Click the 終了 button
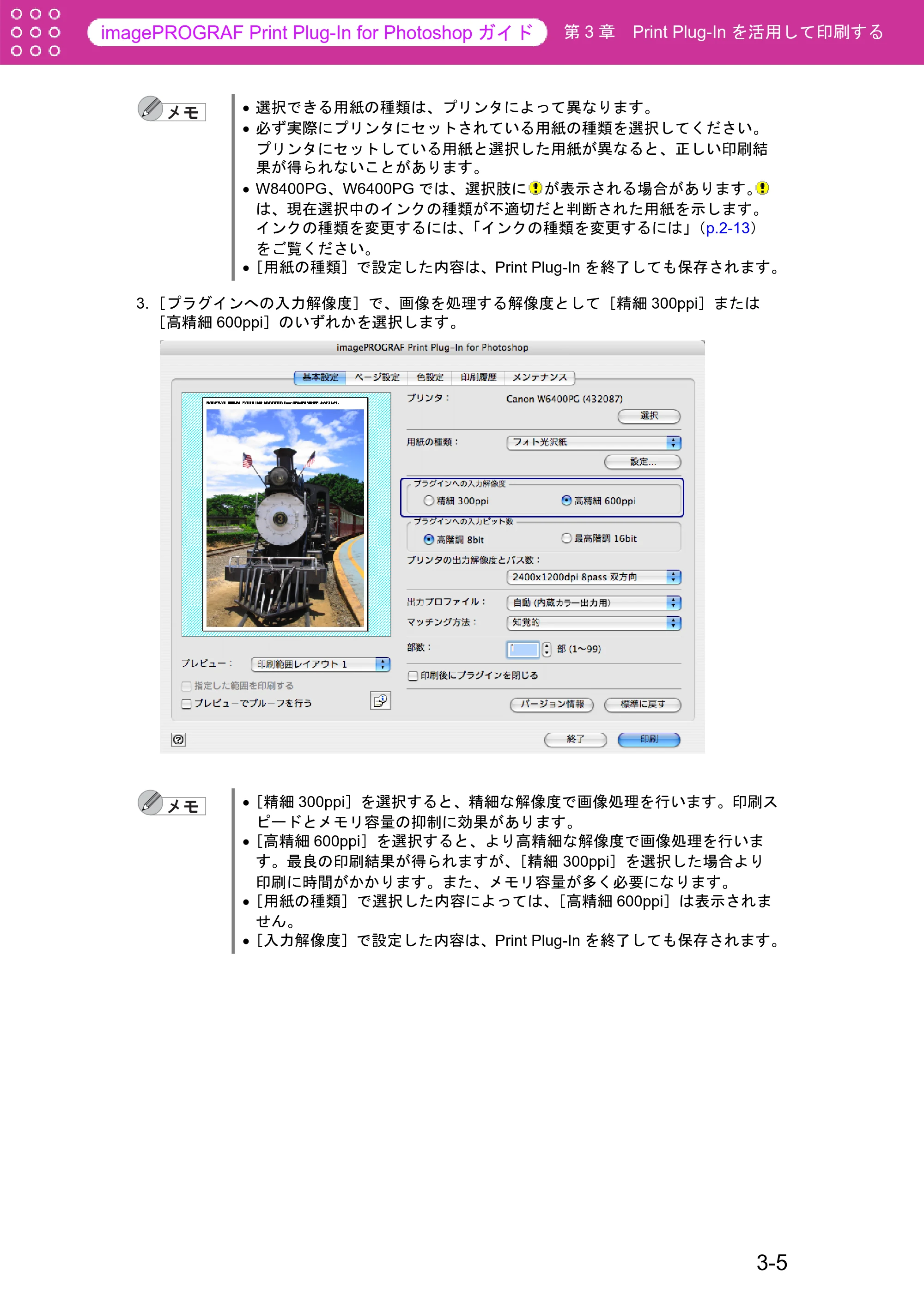 [575, 739]
